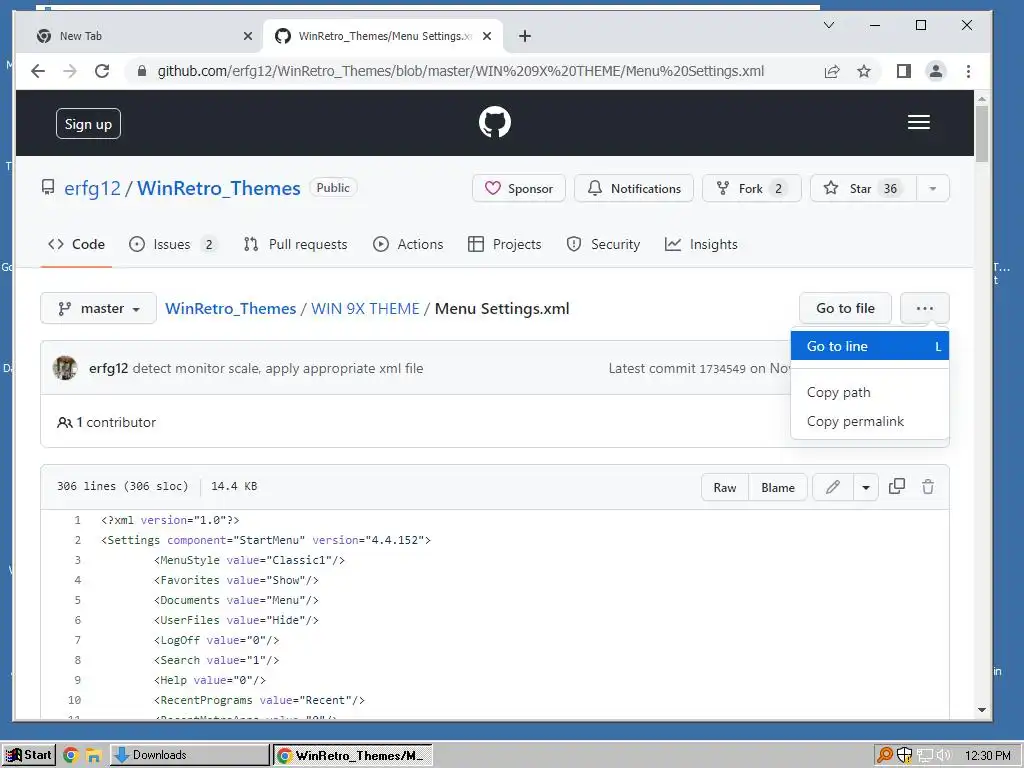The width and height of the screenshot is (1024, 768).
Task: Open commit hash 1734549
Action: (722, 369)
